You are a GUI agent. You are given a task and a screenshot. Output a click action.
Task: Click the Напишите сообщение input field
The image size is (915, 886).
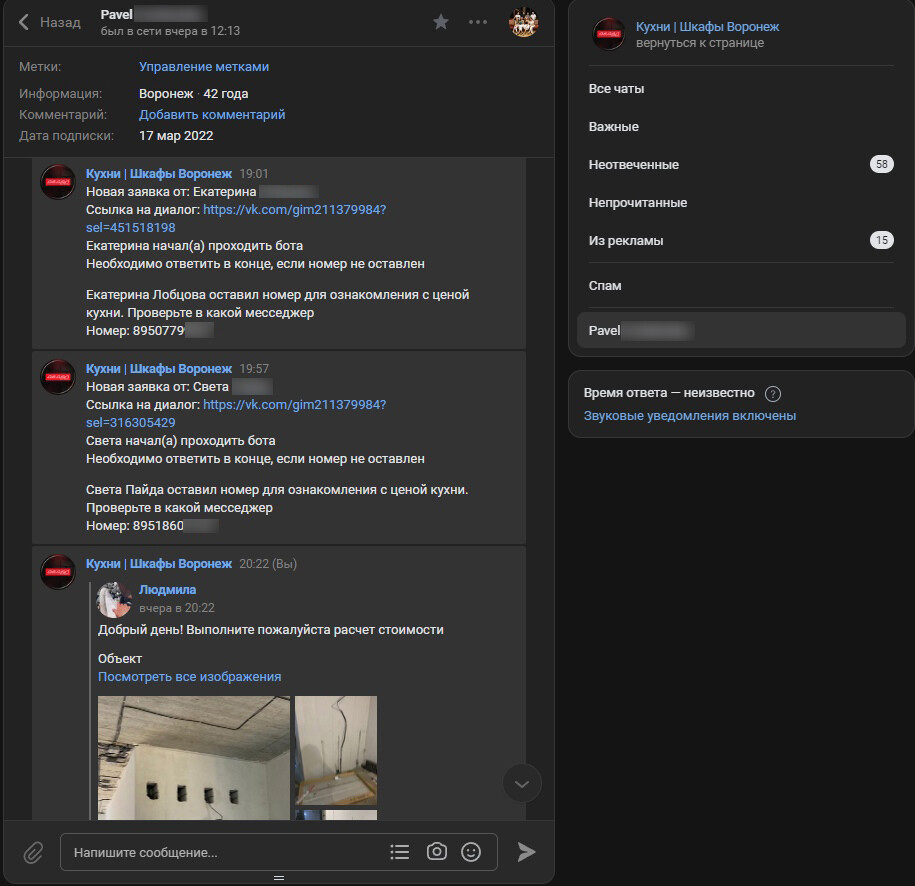point(225,852)
